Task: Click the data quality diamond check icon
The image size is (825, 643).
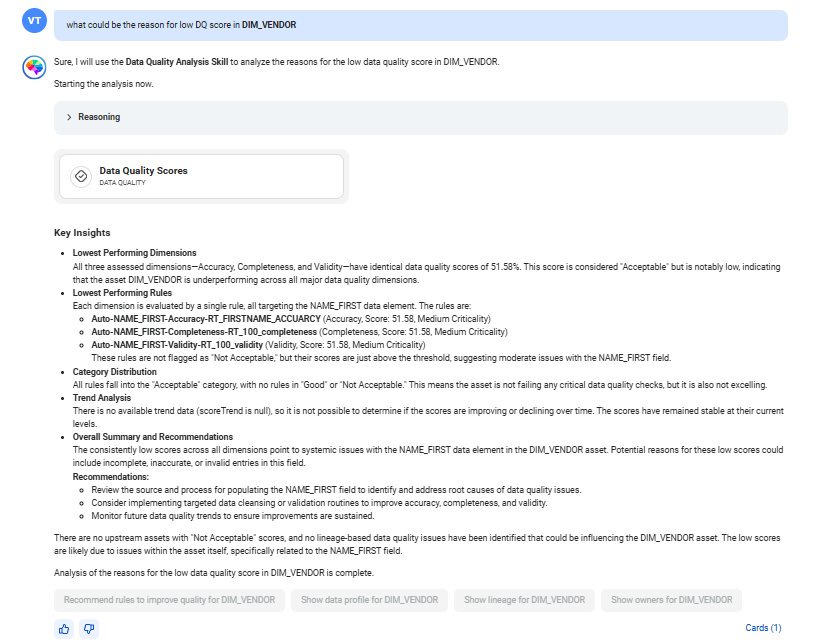Action: click(x=81, y=176)
